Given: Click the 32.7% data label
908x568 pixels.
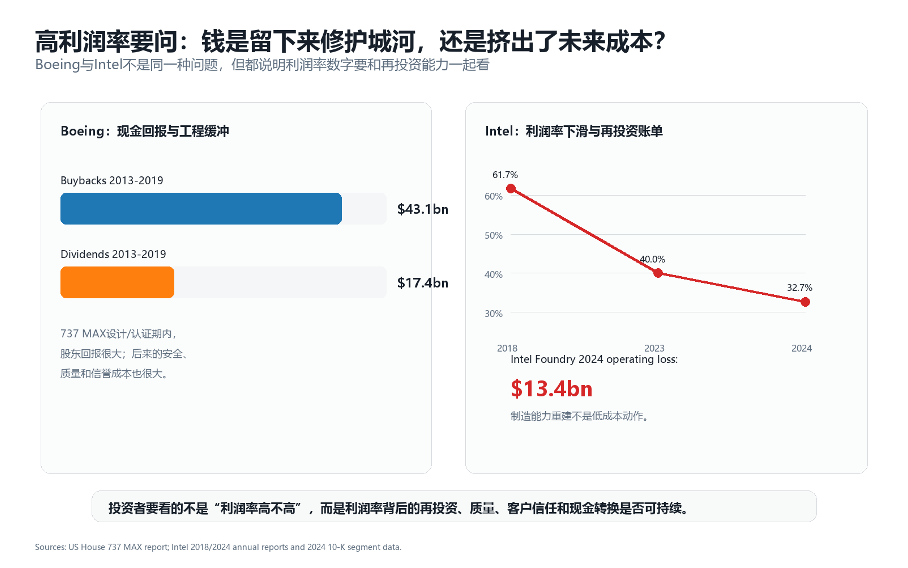Looking at the screenshot, I should pyautogui.click(x=800, y=287).
